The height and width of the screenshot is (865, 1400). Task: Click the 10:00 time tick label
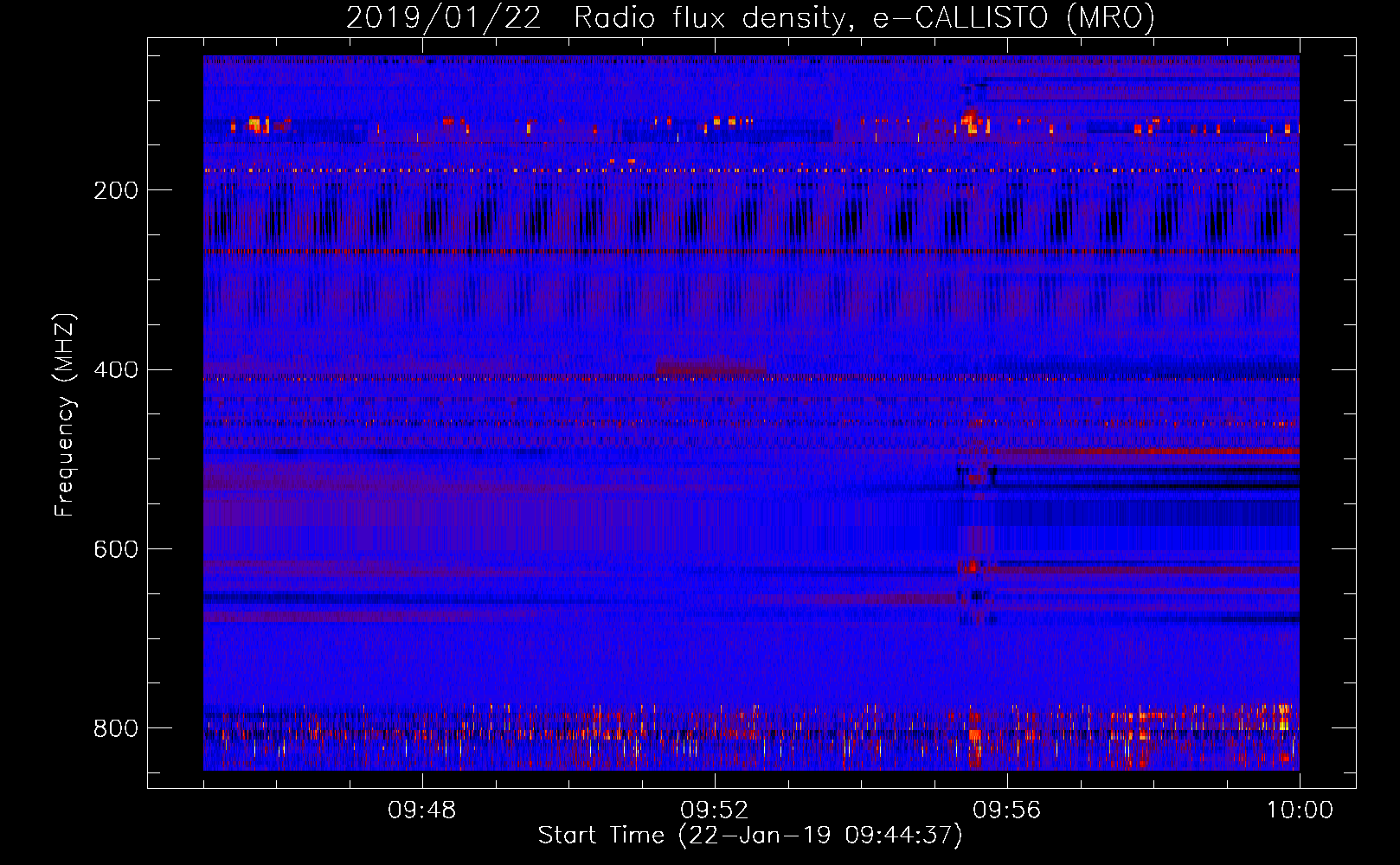point(1300,811)
